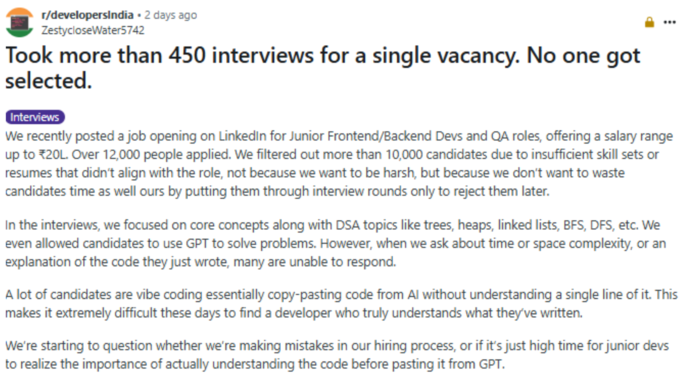Open the "Took more than 450 interviews" post title
The width and height of the screenshot is (680, 383).
click(x=323, y=68)
